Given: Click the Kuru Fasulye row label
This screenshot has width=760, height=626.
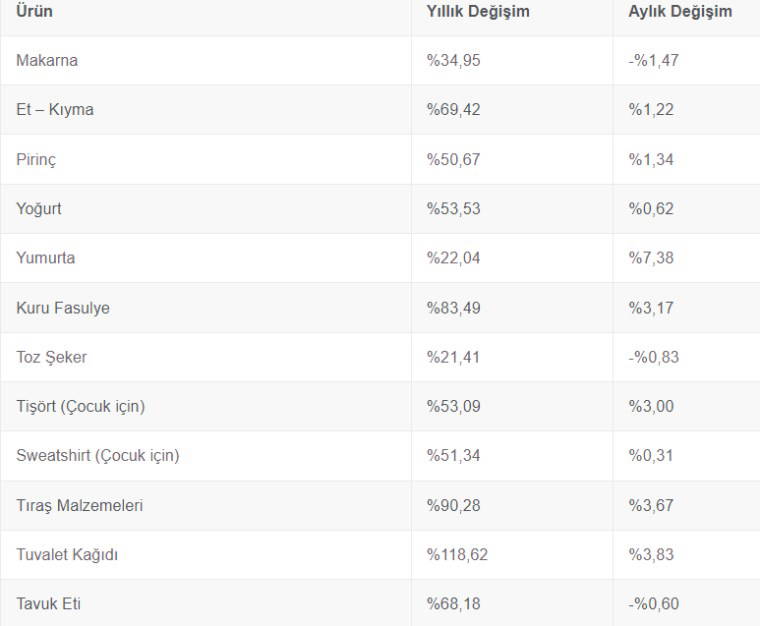Looking at the screenshot, I should (63, 308).
